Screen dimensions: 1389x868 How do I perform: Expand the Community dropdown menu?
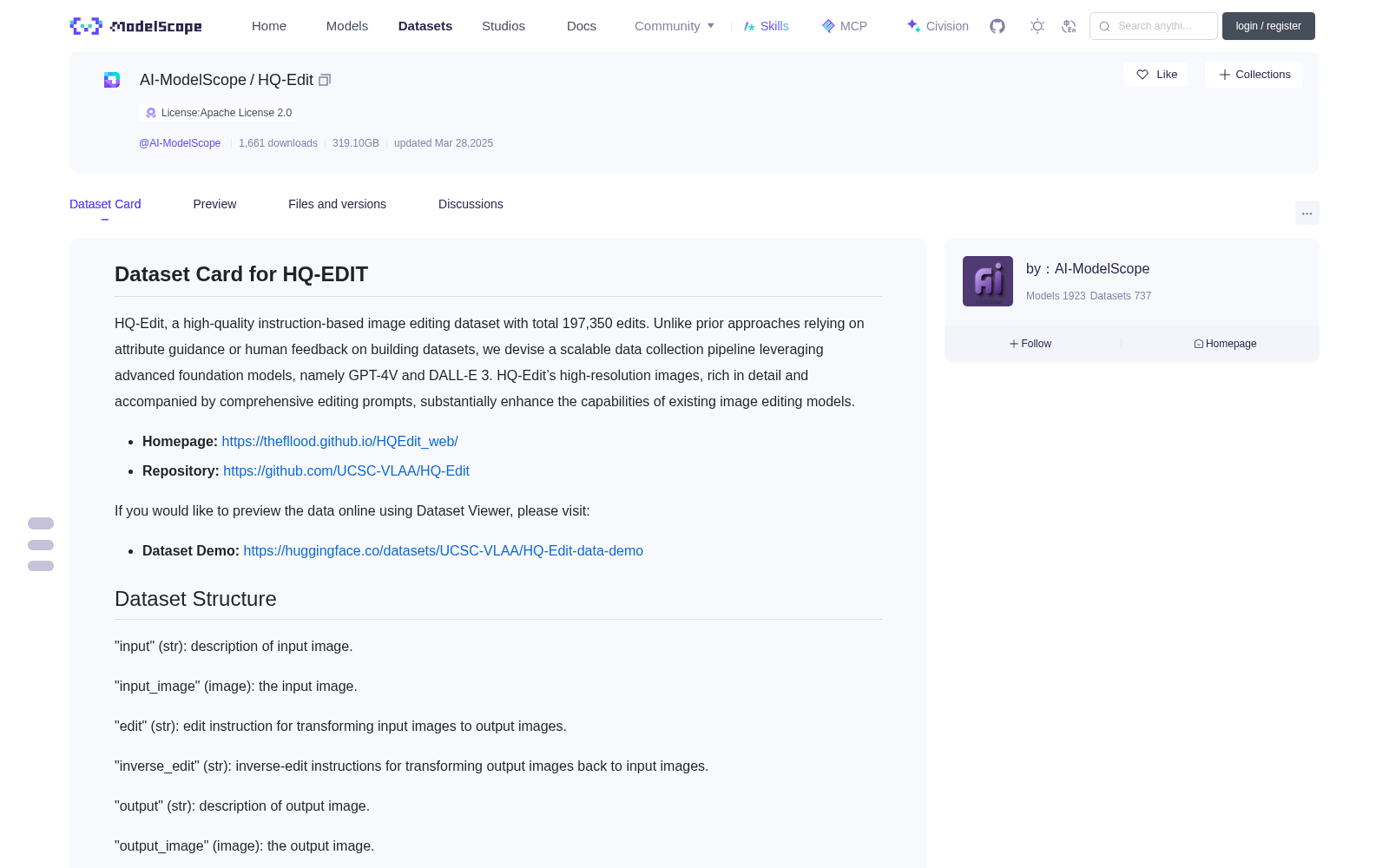coord(675,26)
